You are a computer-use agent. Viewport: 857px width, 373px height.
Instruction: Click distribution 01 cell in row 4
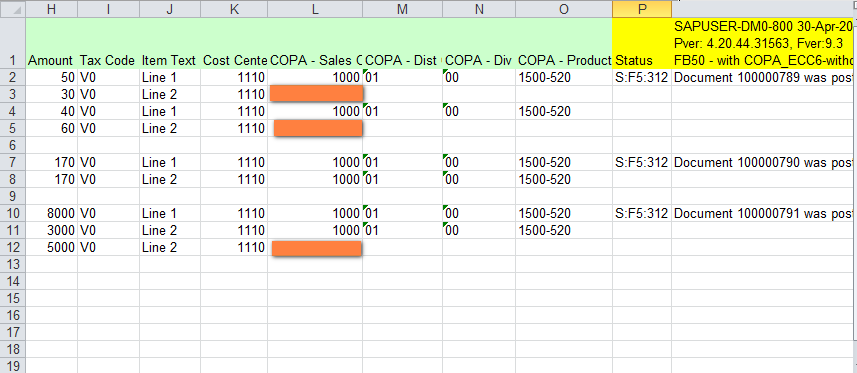(403, 112)
